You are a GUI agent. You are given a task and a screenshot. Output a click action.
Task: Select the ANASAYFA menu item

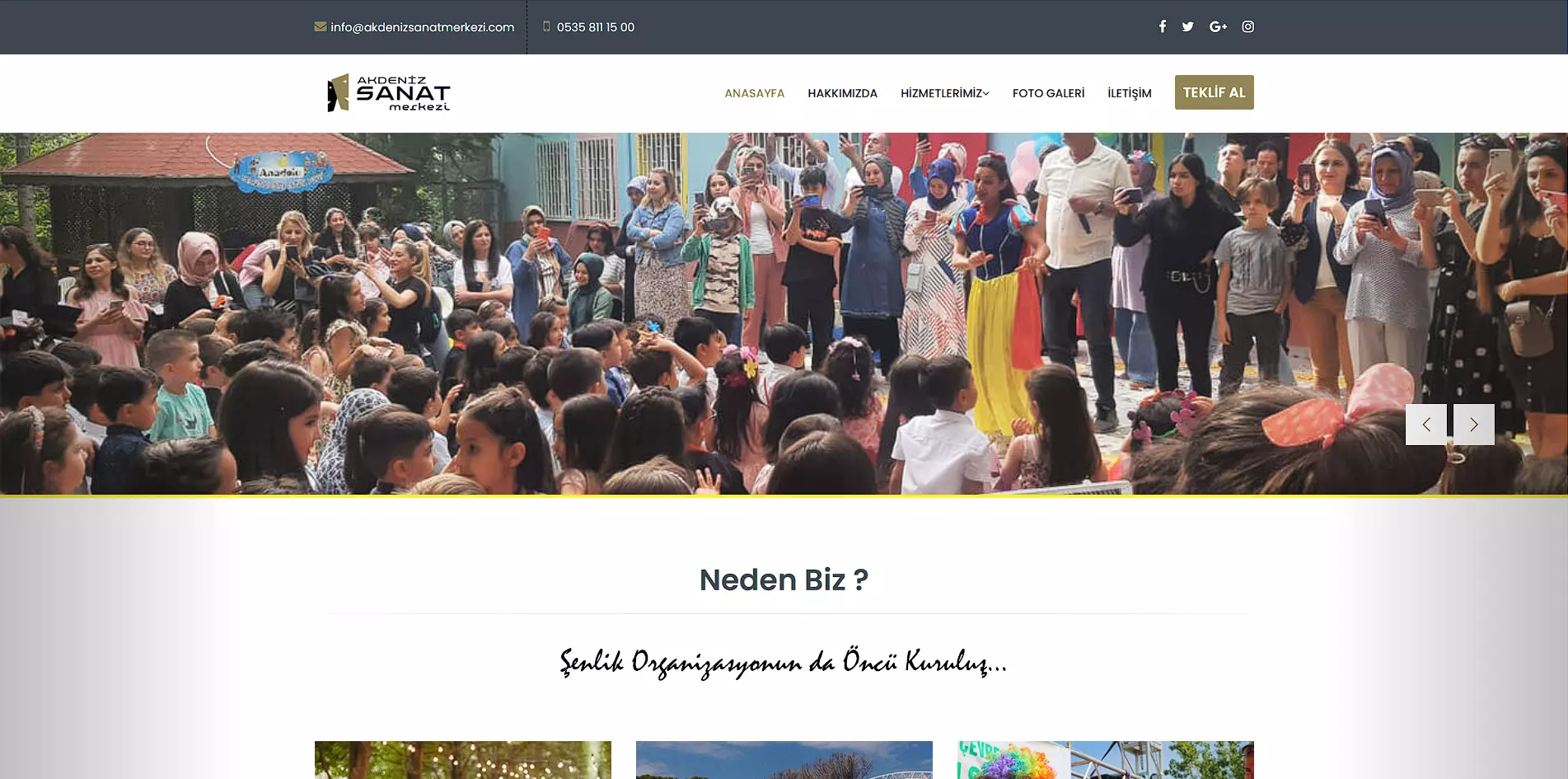pyautogui.click(x=754, y=93)
